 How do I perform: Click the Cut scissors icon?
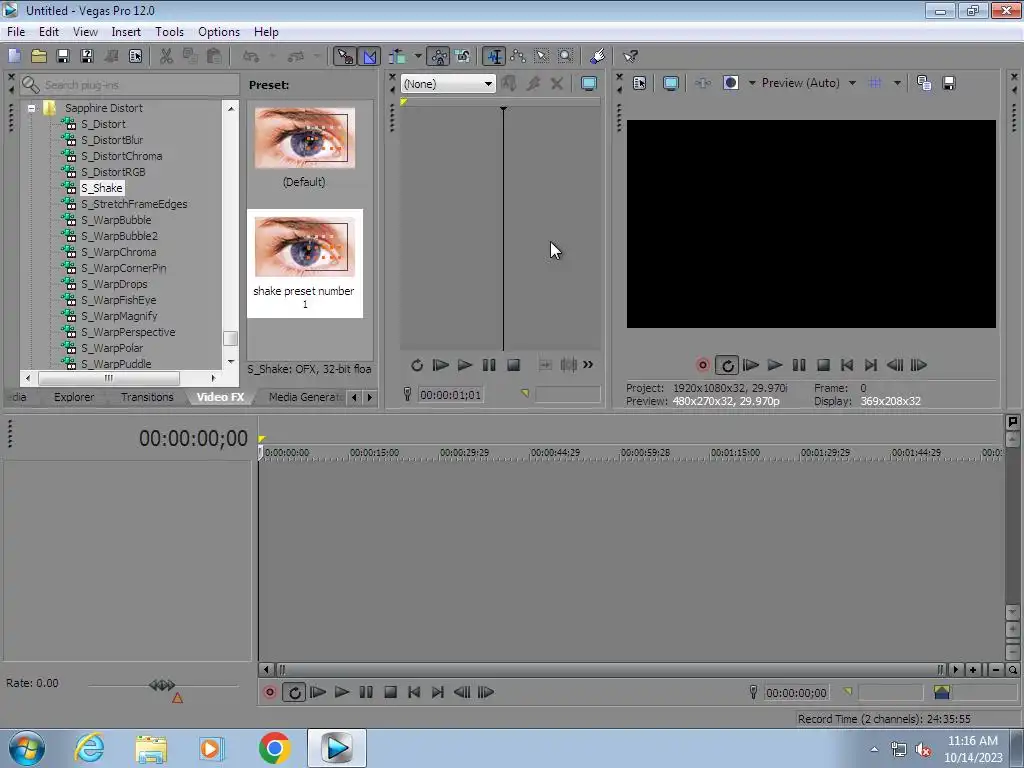tap(166, 57)
